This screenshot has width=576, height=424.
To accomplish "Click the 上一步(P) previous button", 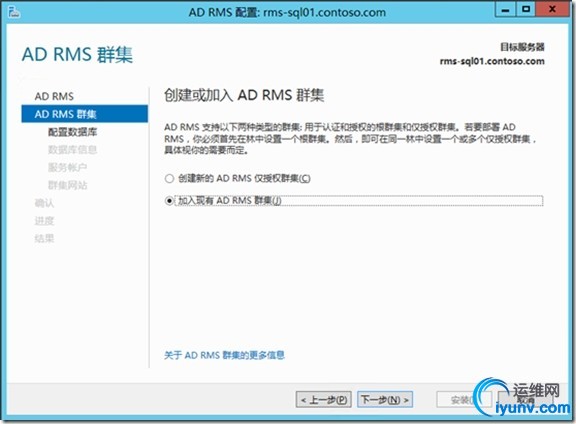I will click(323, 399).
